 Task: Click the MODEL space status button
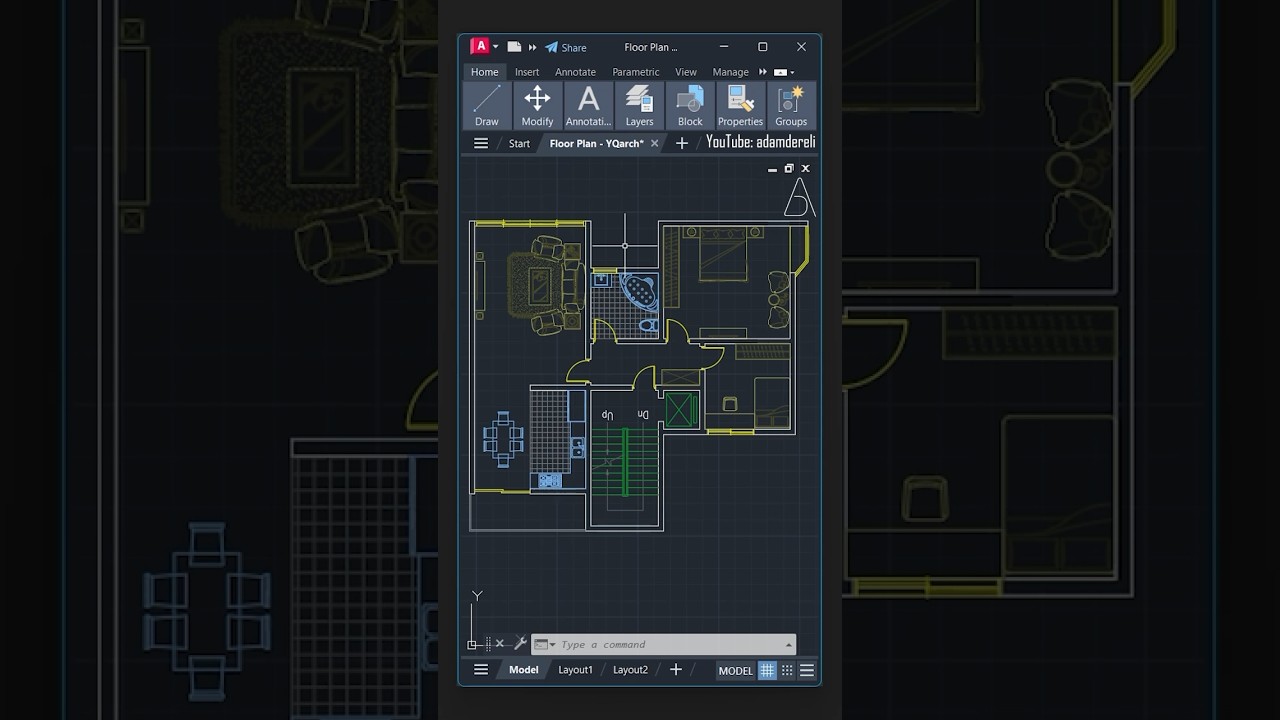pos(736,671)
